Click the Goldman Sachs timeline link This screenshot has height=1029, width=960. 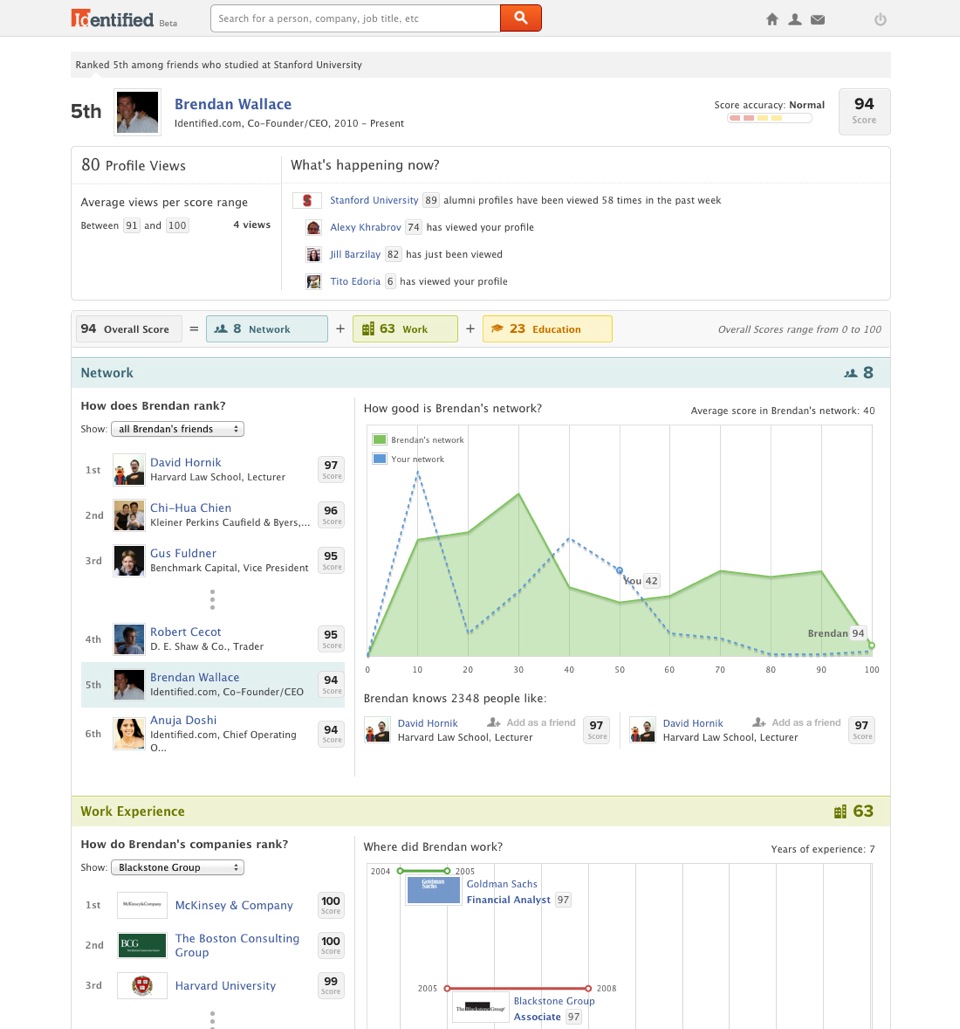[502, 884]
